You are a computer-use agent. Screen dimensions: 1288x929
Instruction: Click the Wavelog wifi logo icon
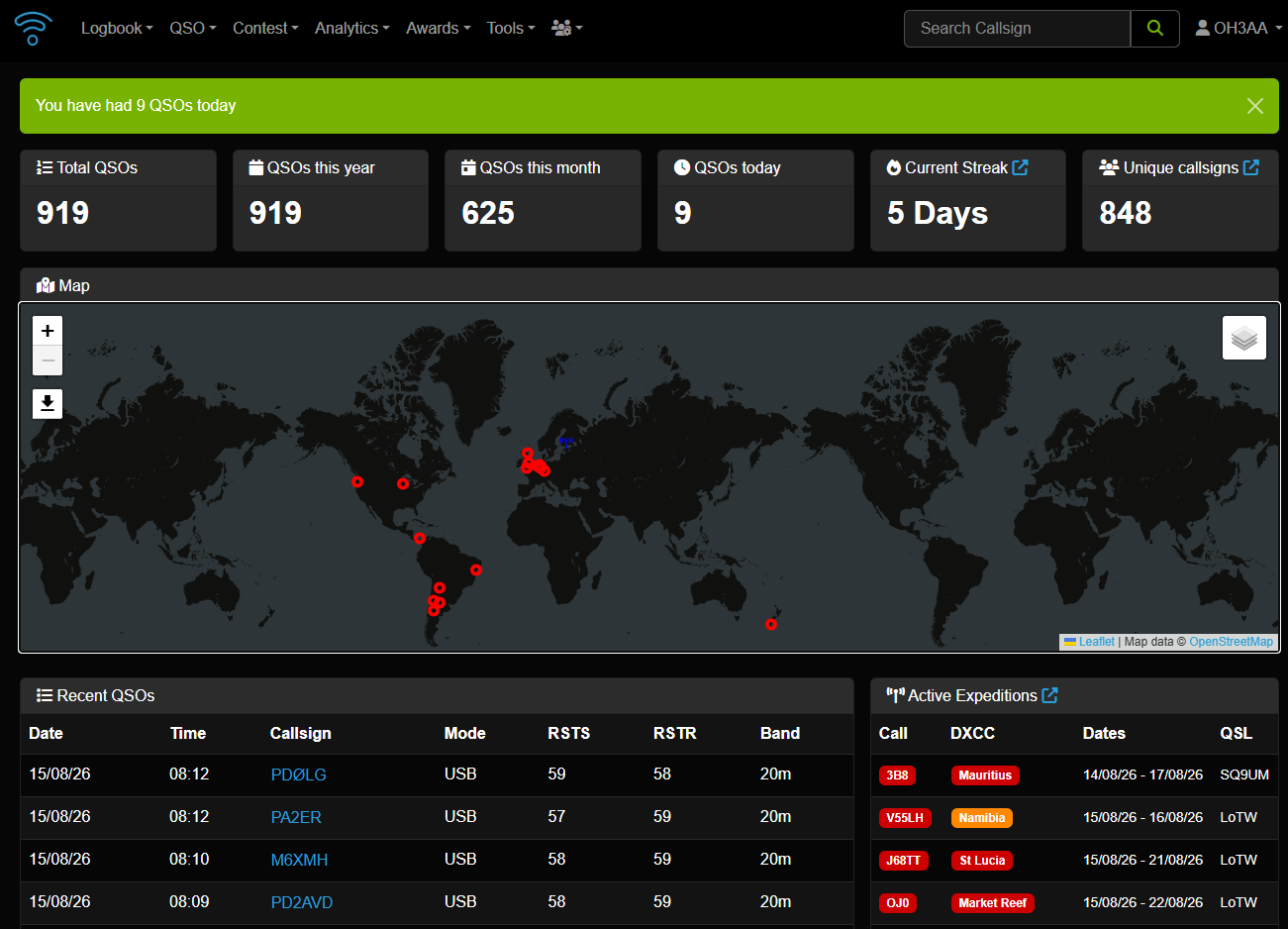(x=33, y=28)
